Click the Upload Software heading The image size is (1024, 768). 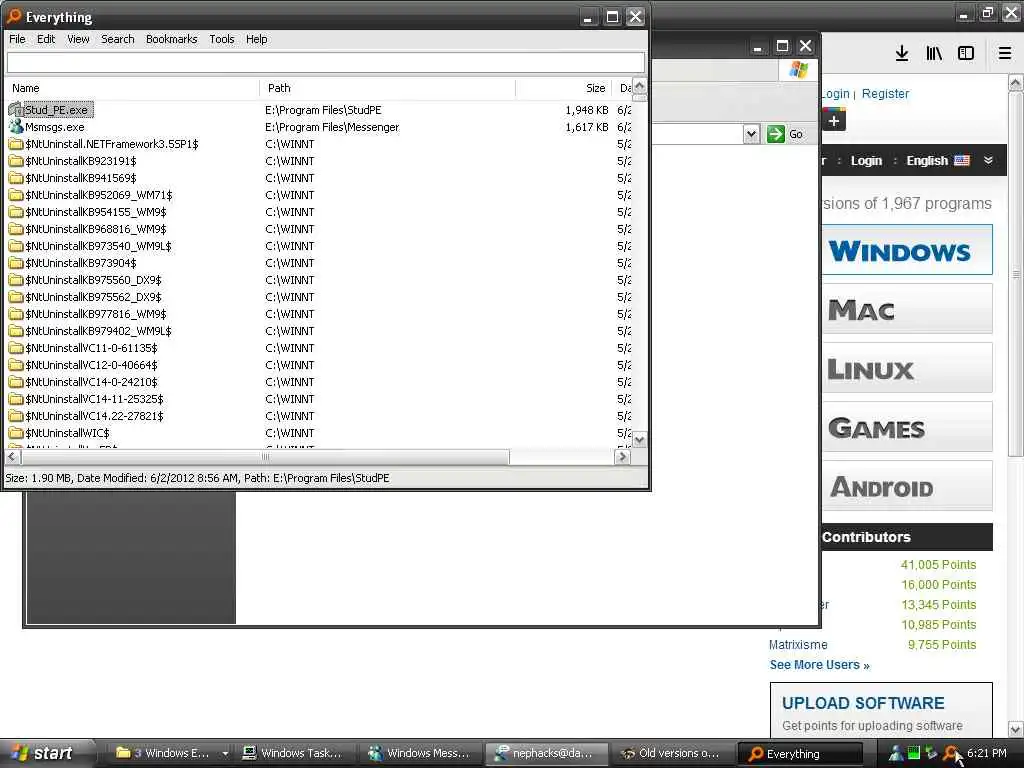863,703
